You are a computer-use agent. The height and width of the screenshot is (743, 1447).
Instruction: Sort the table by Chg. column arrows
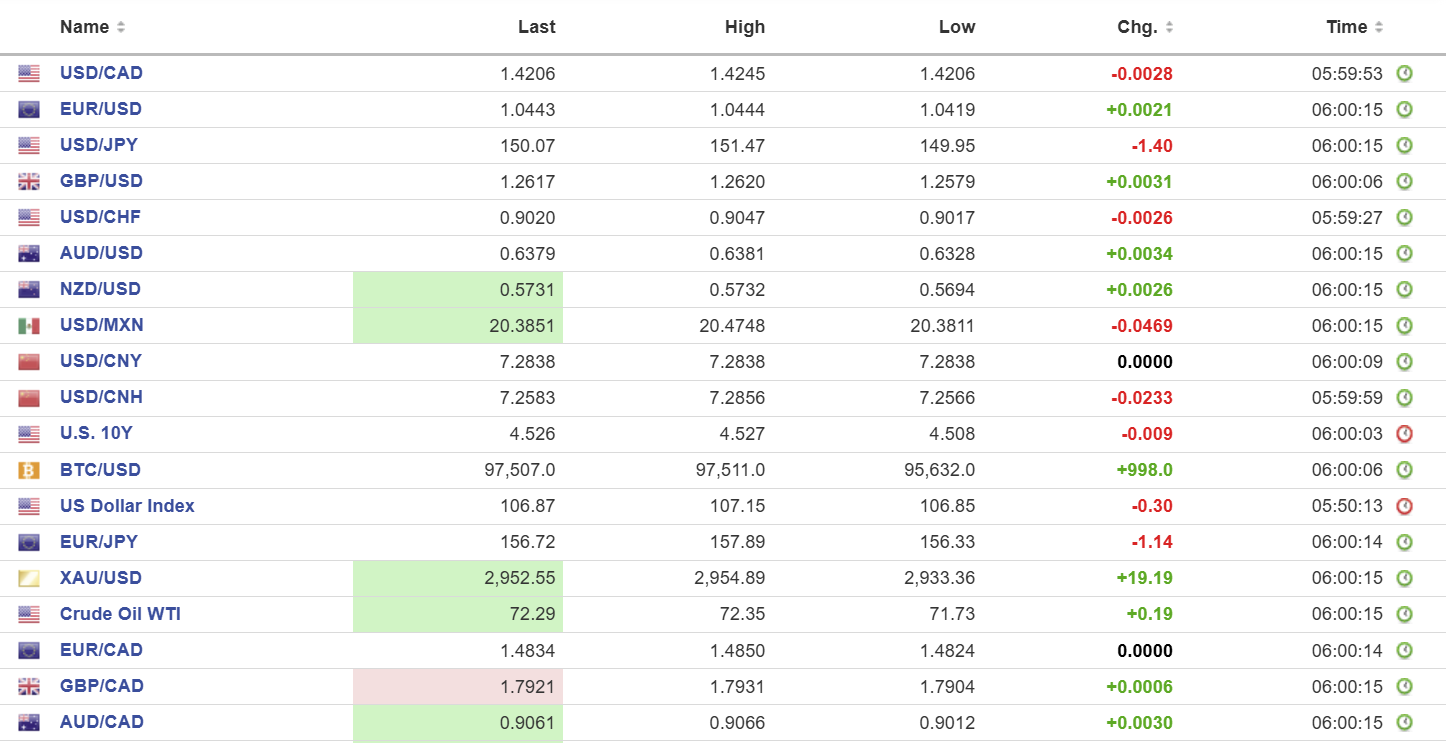click(1169, 28)
